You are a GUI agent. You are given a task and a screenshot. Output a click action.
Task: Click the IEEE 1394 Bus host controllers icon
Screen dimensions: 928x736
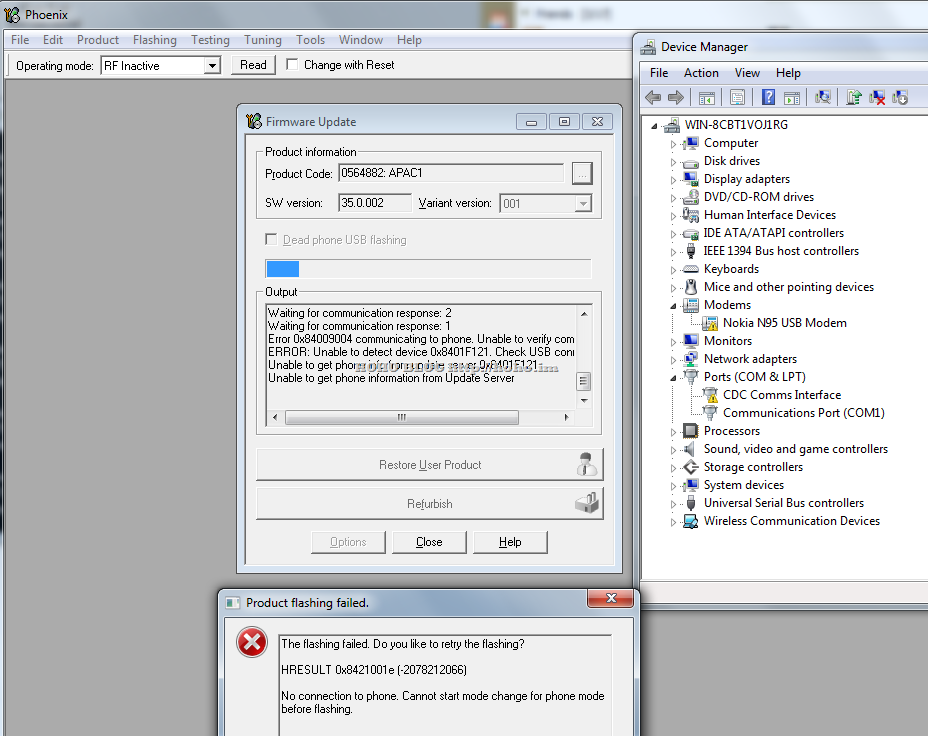coord(690,251)
